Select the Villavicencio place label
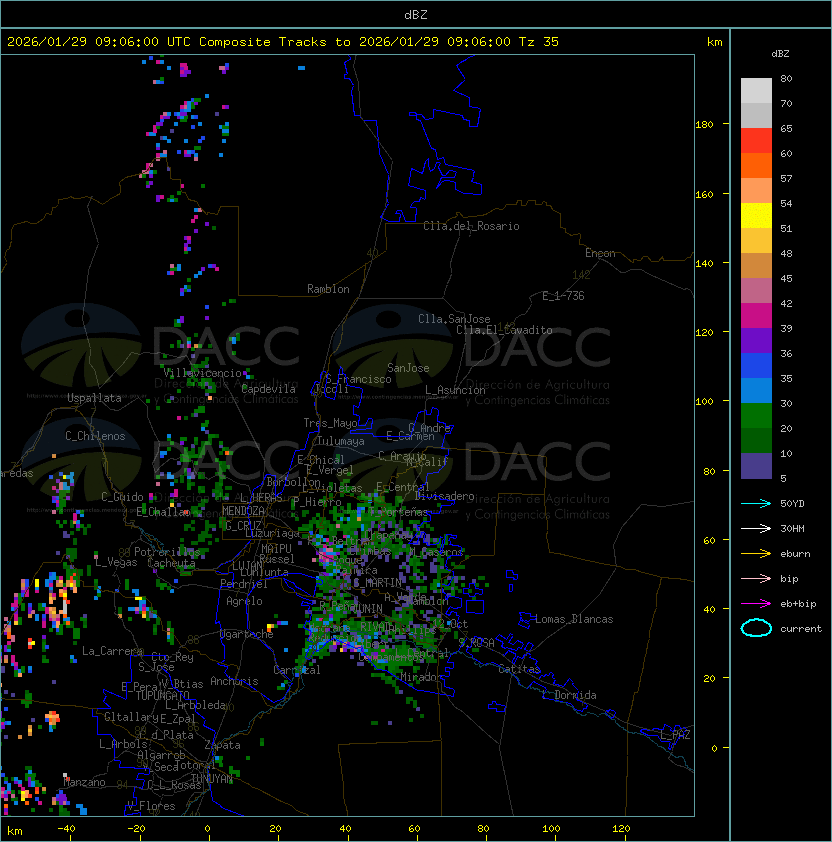 point(202,373)
